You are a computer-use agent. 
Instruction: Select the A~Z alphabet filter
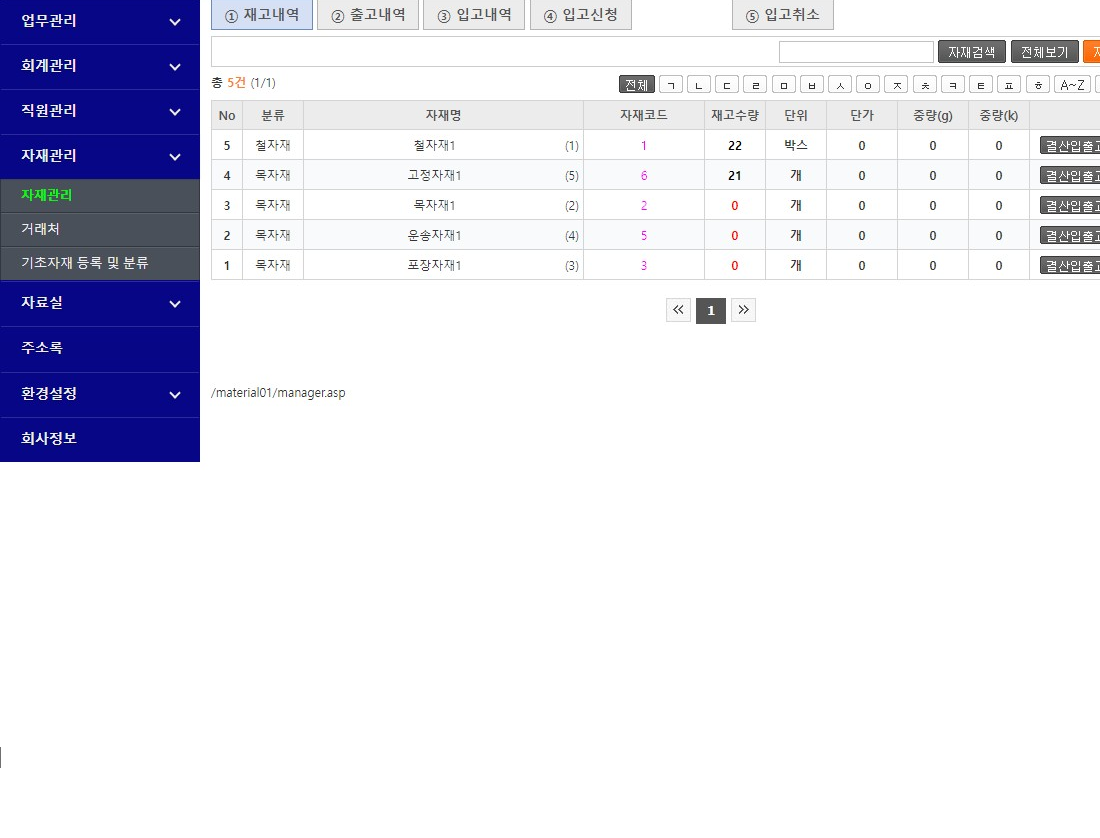coord(1073,85)
